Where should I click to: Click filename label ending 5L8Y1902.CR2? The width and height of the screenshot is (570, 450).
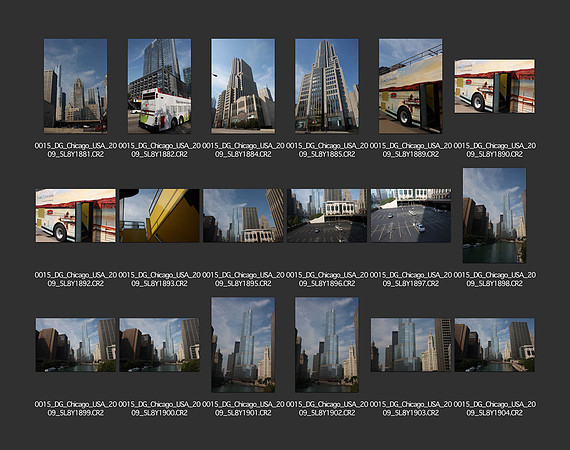327,409
